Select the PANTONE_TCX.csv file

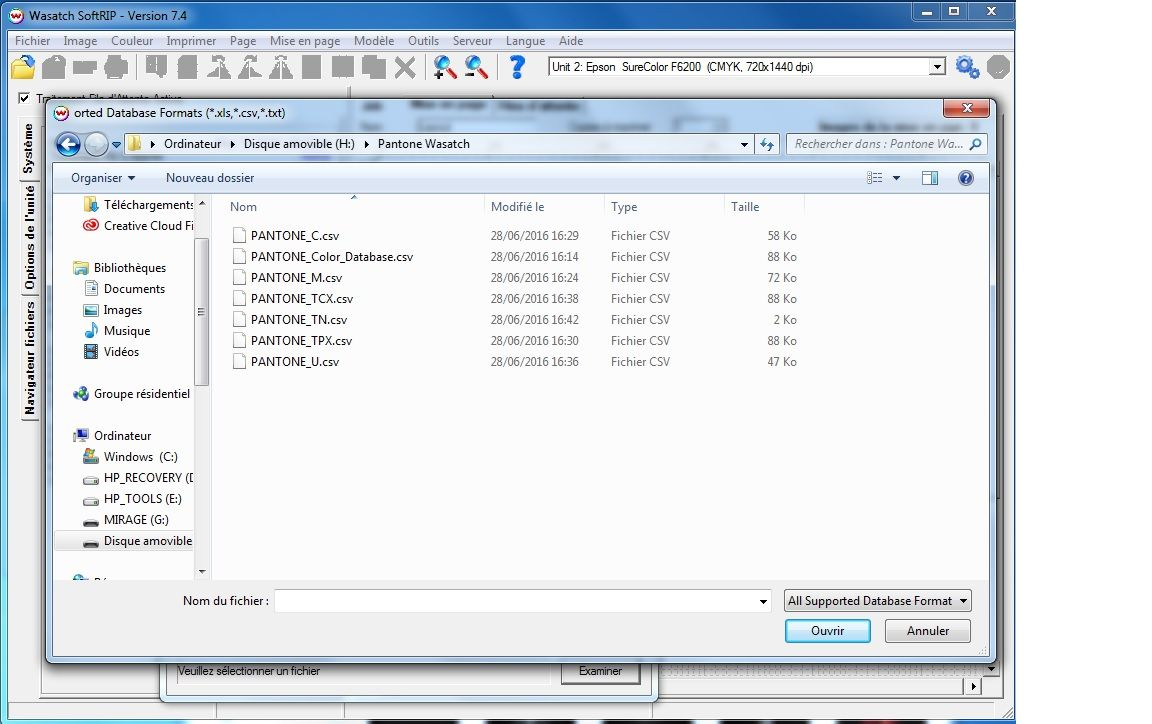302,299
